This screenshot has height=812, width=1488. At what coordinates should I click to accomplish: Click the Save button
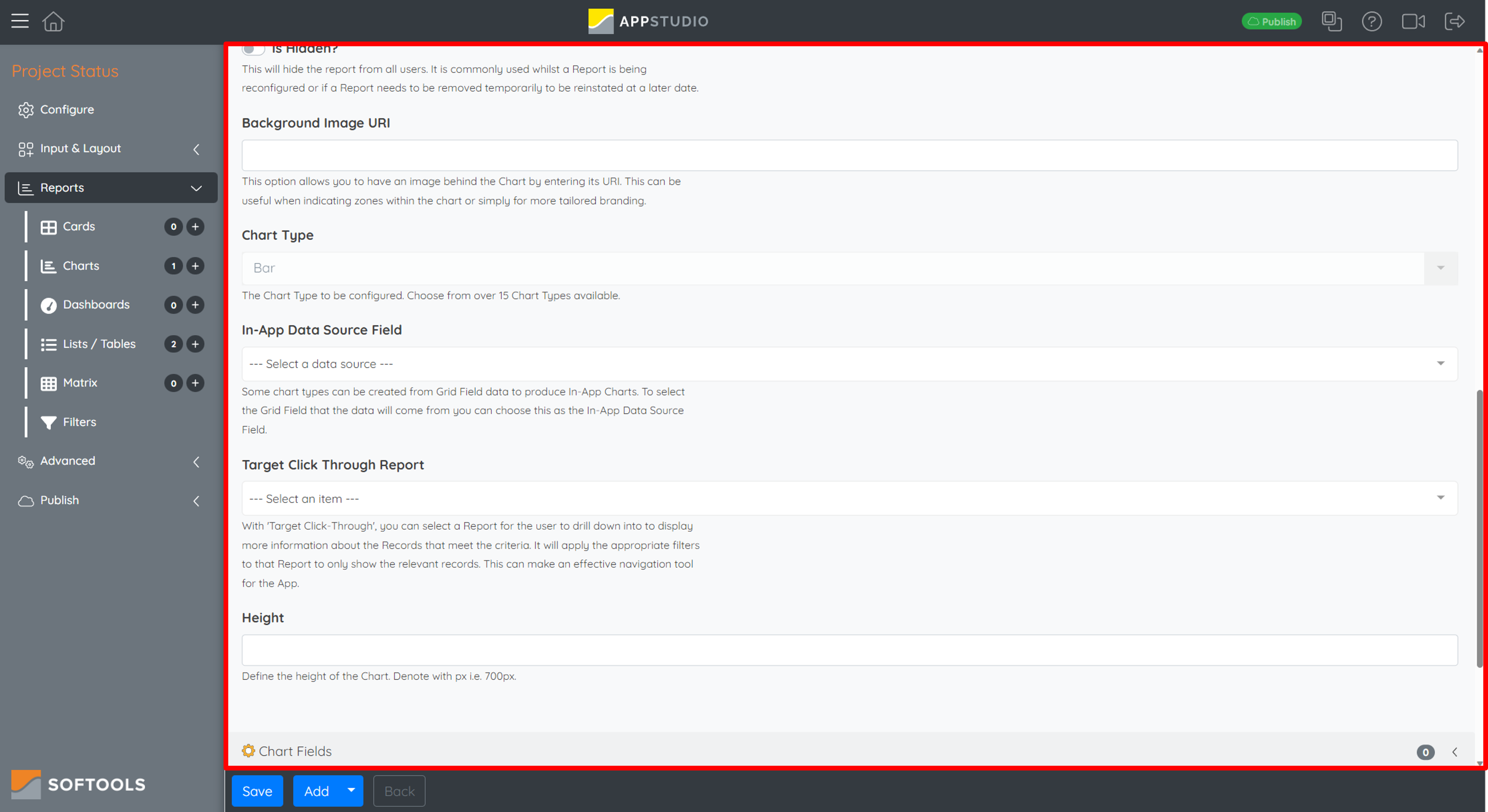(x=257, y=791)
